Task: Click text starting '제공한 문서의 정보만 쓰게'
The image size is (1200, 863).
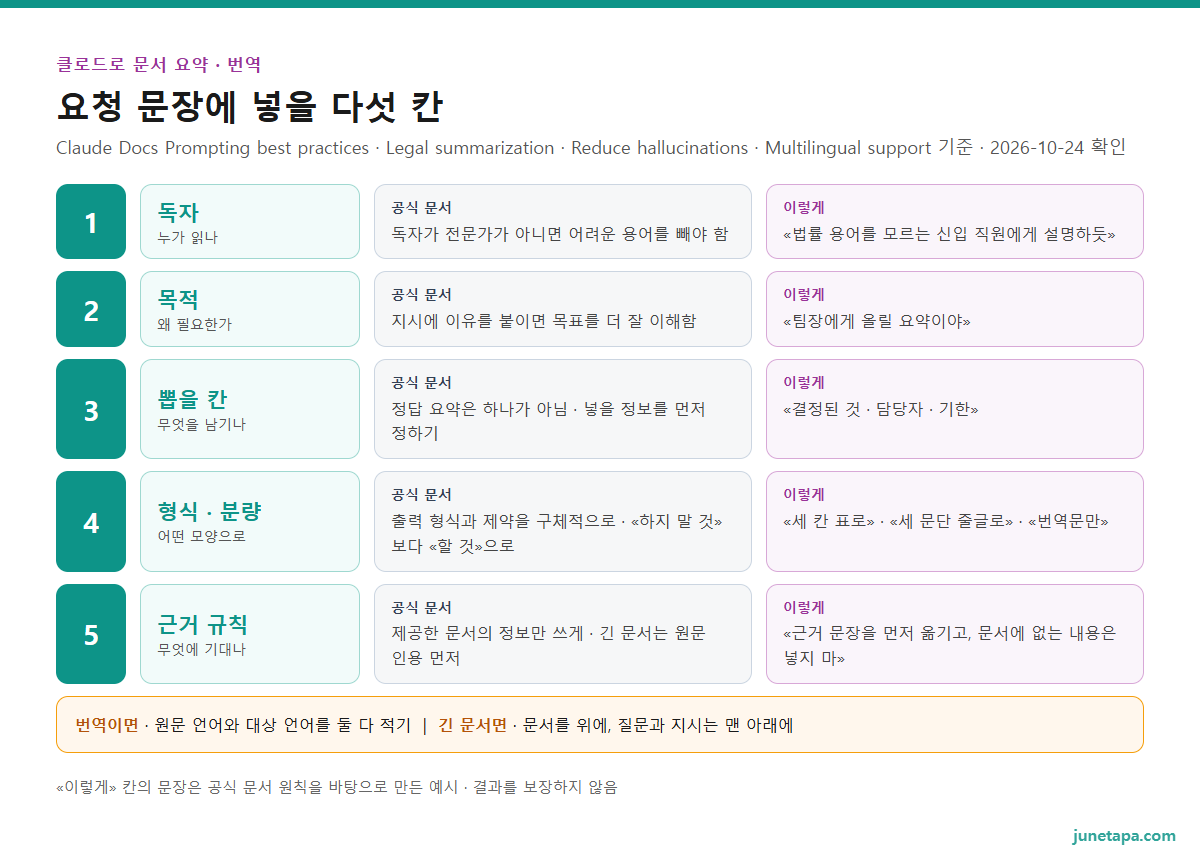Action: [x=549, y=646]
